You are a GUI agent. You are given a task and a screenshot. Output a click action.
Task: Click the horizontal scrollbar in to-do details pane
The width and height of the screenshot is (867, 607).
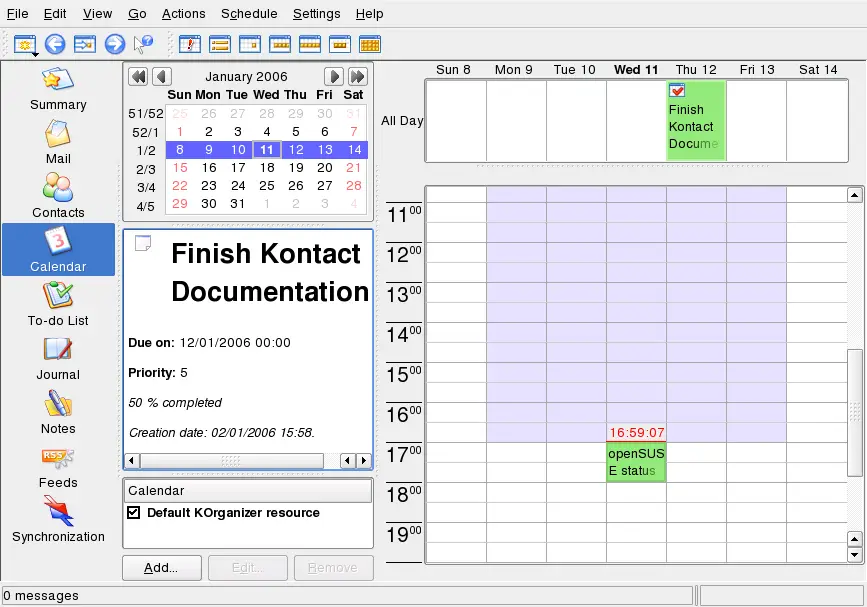(231, 461)
